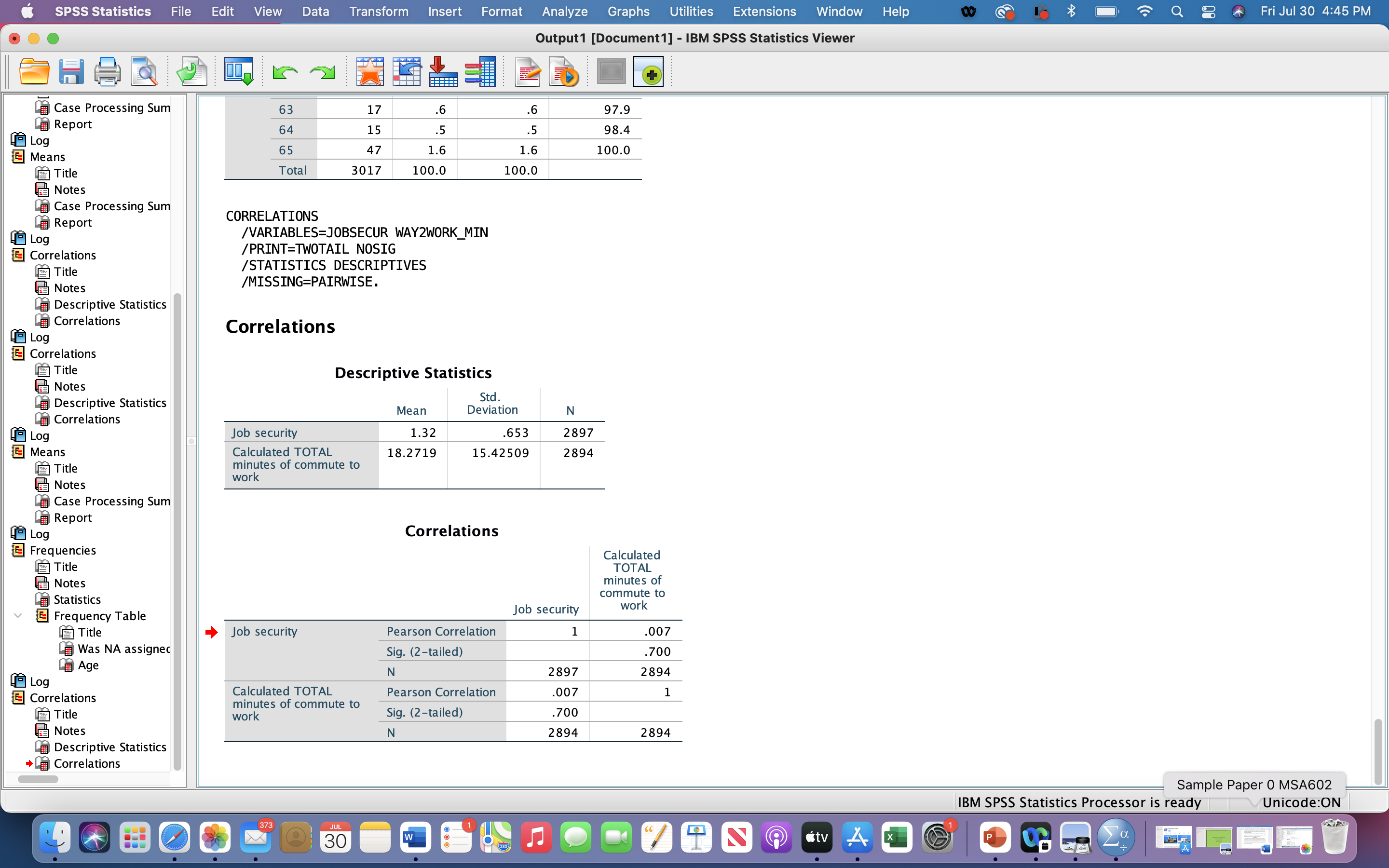1389x868 pixels.
Task: Save output with the floppy disk icon
Action: coord(71,72)
